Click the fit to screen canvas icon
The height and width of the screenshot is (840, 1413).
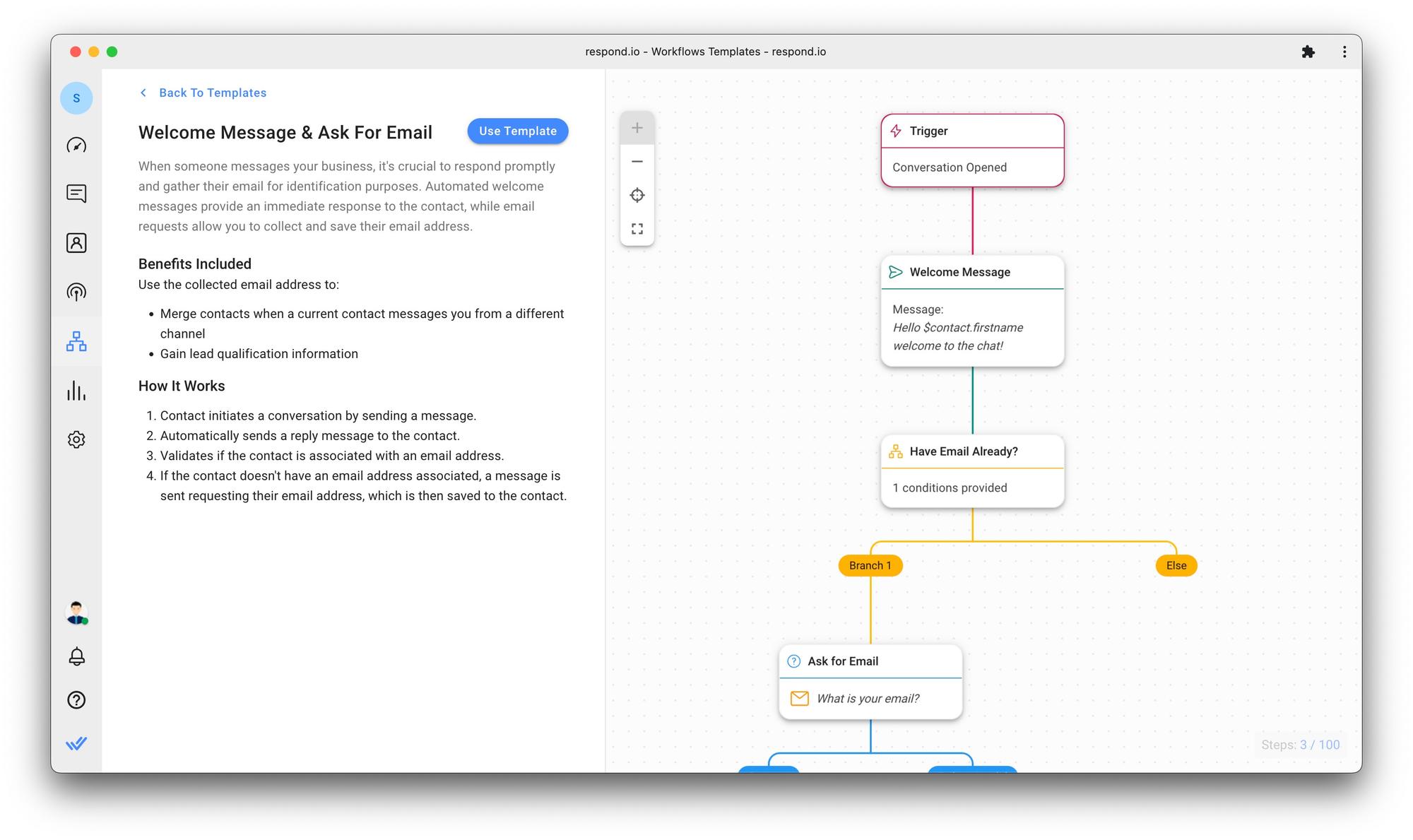[x=637, y=229]
